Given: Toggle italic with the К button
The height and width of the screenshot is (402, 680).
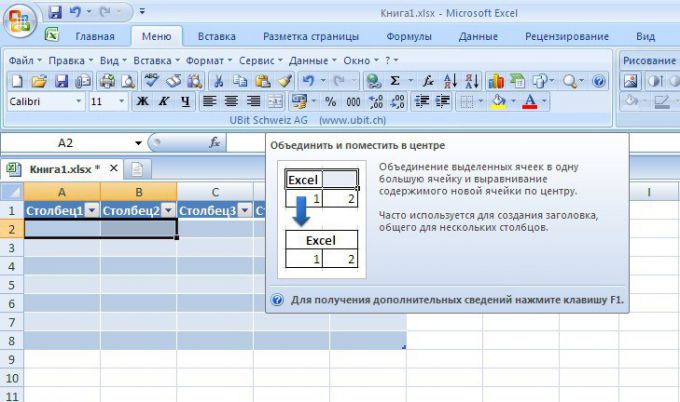Looking at the screenshot, I should tap(164, 102).
